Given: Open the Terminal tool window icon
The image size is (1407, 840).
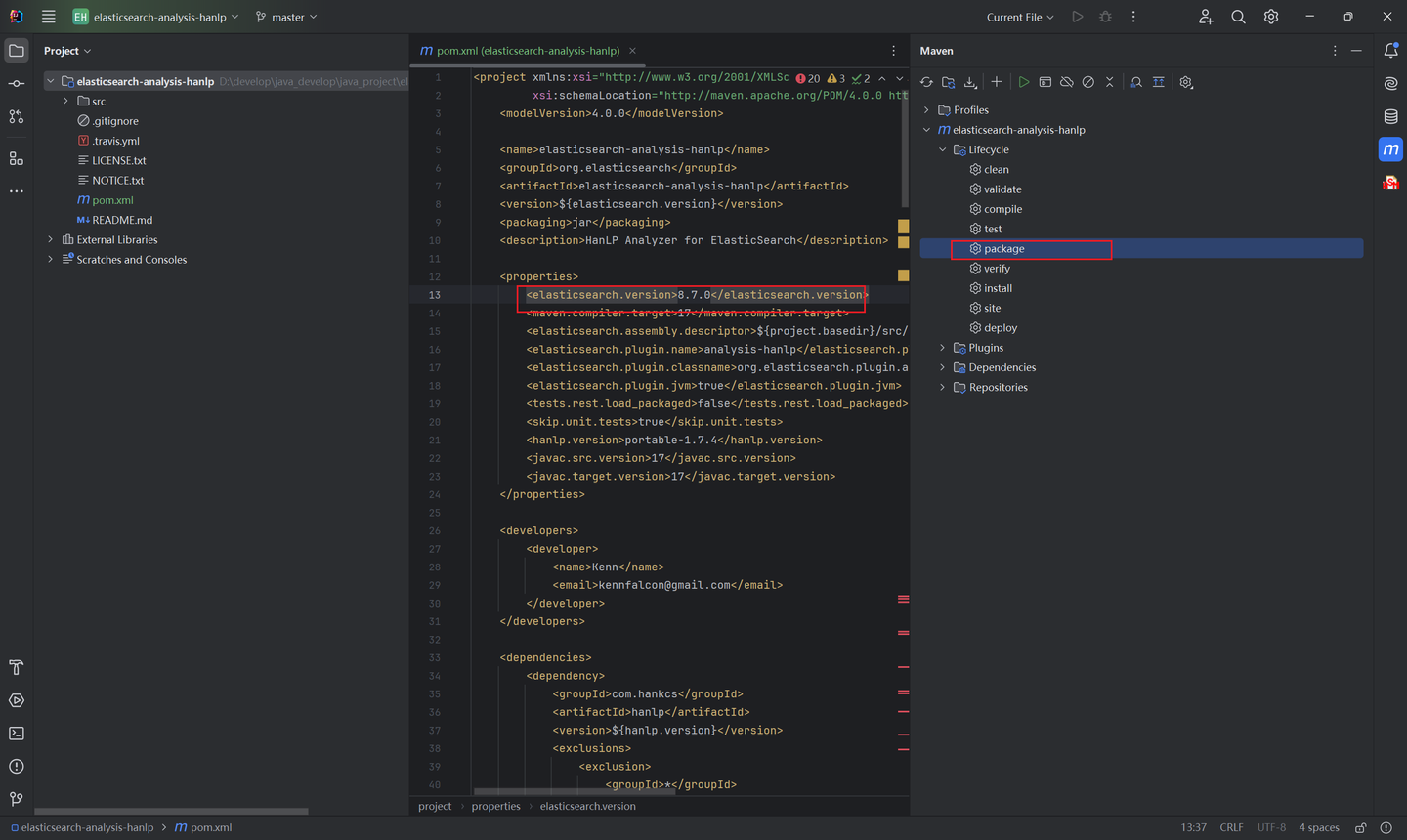Looking at the screenshot, I should pos(16,733).
